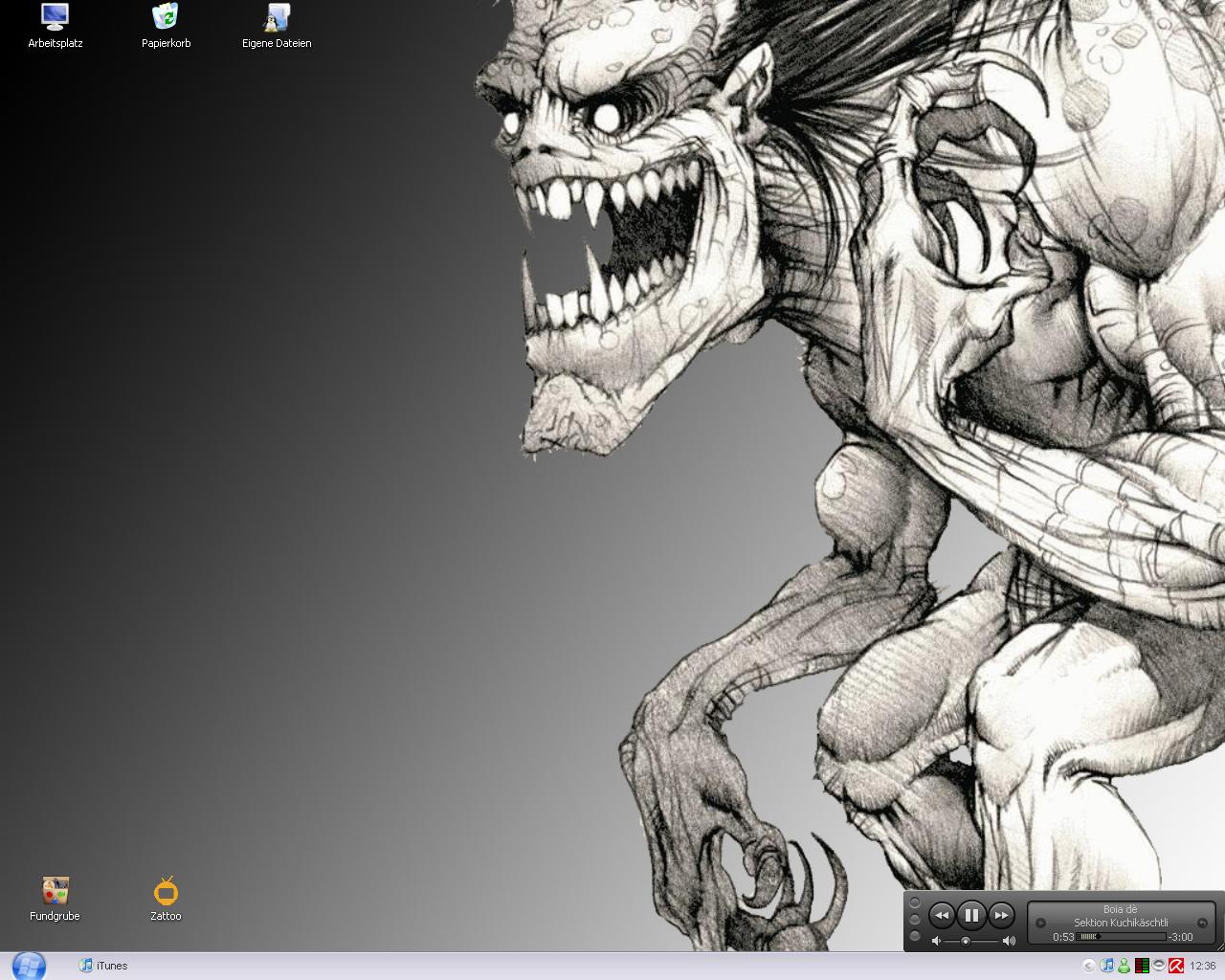Mute via the low volume speaker icon
1225x980 pixels.
pos(936,941)
